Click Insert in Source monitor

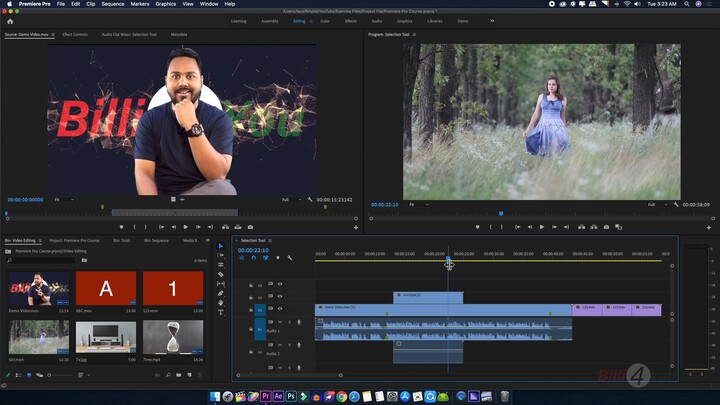(225, 227)
